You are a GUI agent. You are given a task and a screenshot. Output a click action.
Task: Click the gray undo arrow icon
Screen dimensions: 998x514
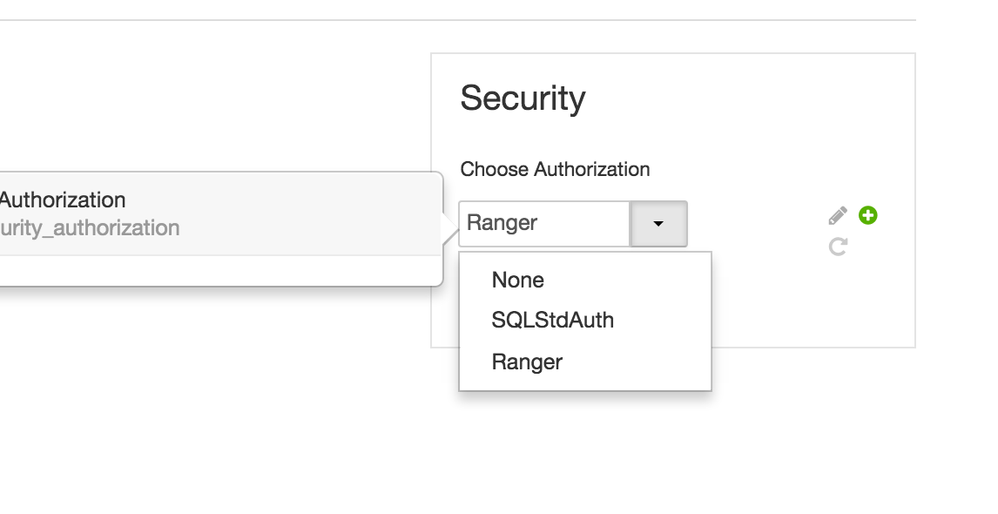tap(838, 245)
